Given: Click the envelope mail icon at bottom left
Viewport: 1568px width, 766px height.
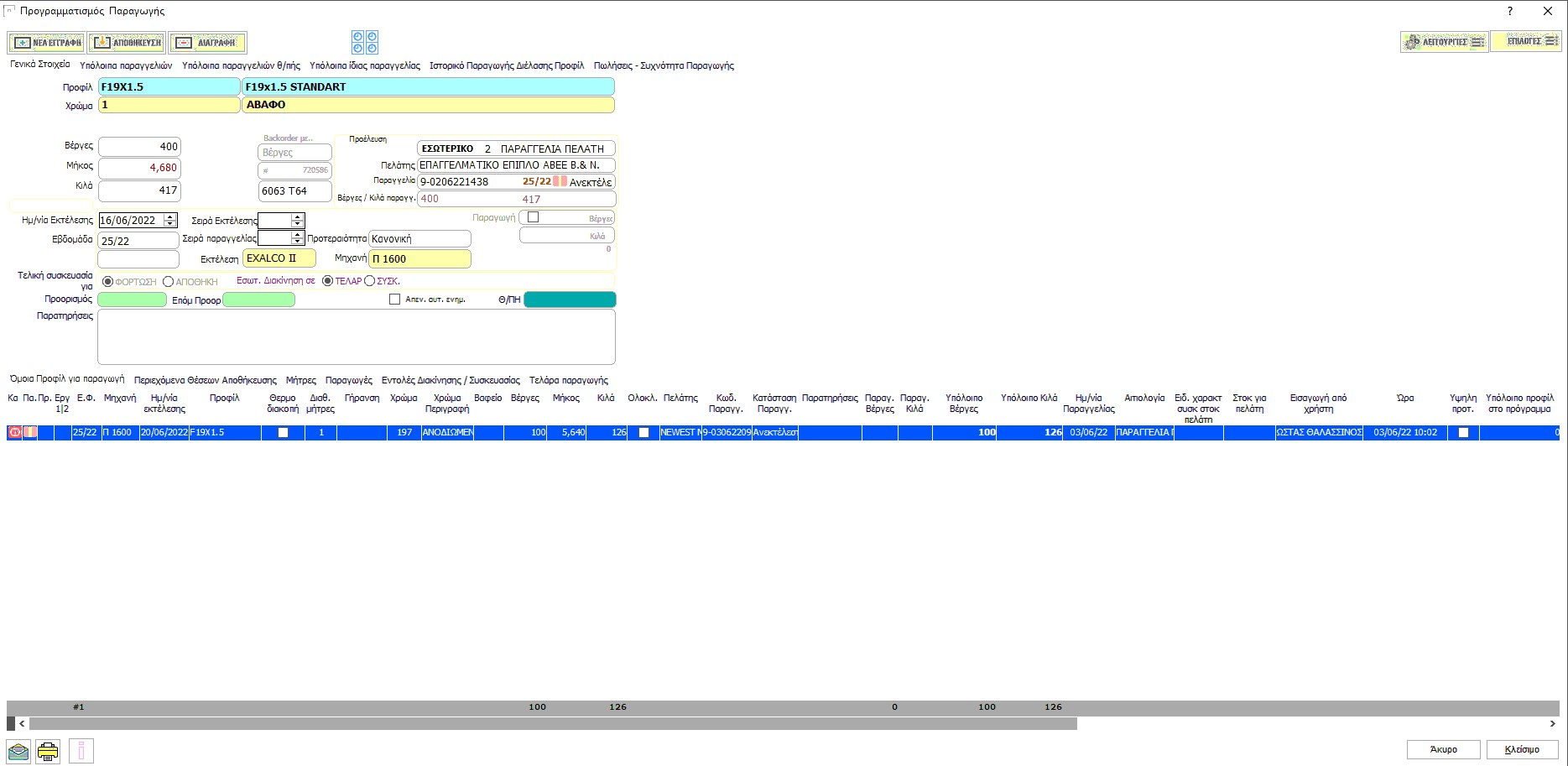Looking at the screenshot, I should pos(18,751).
